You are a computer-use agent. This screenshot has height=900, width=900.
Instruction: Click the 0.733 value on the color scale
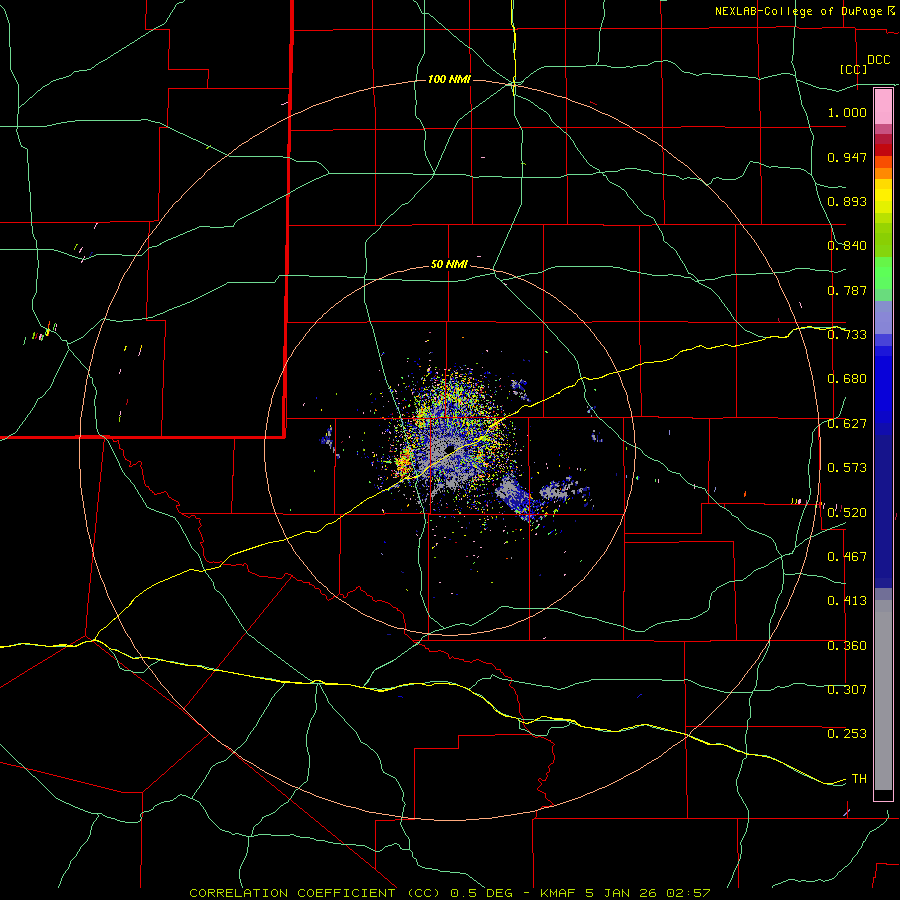tap(847, 335)
